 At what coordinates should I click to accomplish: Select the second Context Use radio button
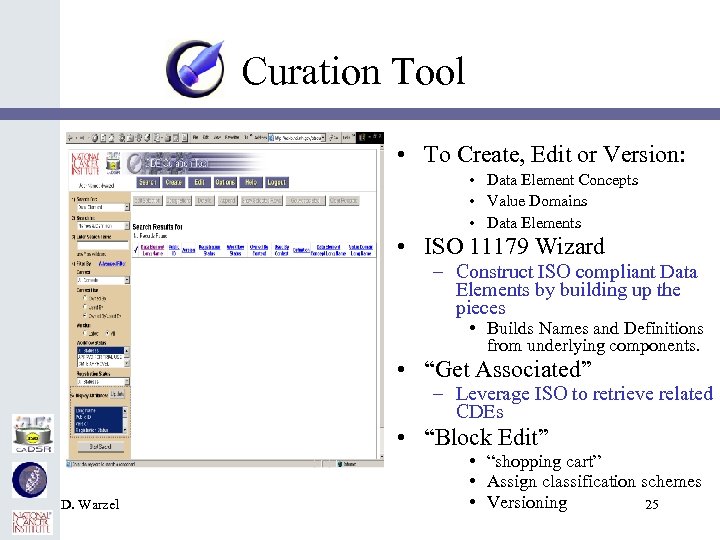84,307
